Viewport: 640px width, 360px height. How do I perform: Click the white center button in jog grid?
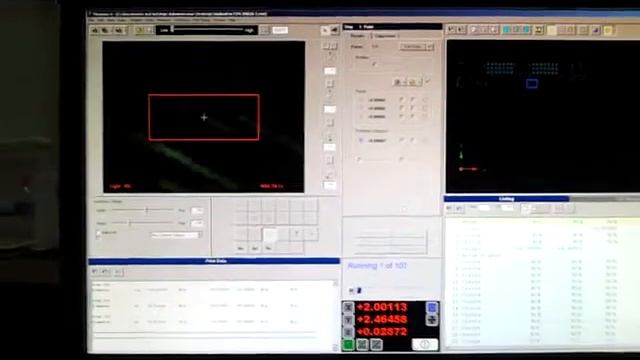coord(269,235)
